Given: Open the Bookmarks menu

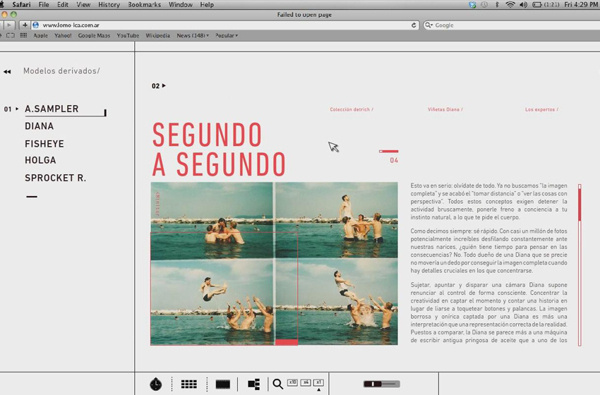Looking at the screenshot, I should point(144,5).
